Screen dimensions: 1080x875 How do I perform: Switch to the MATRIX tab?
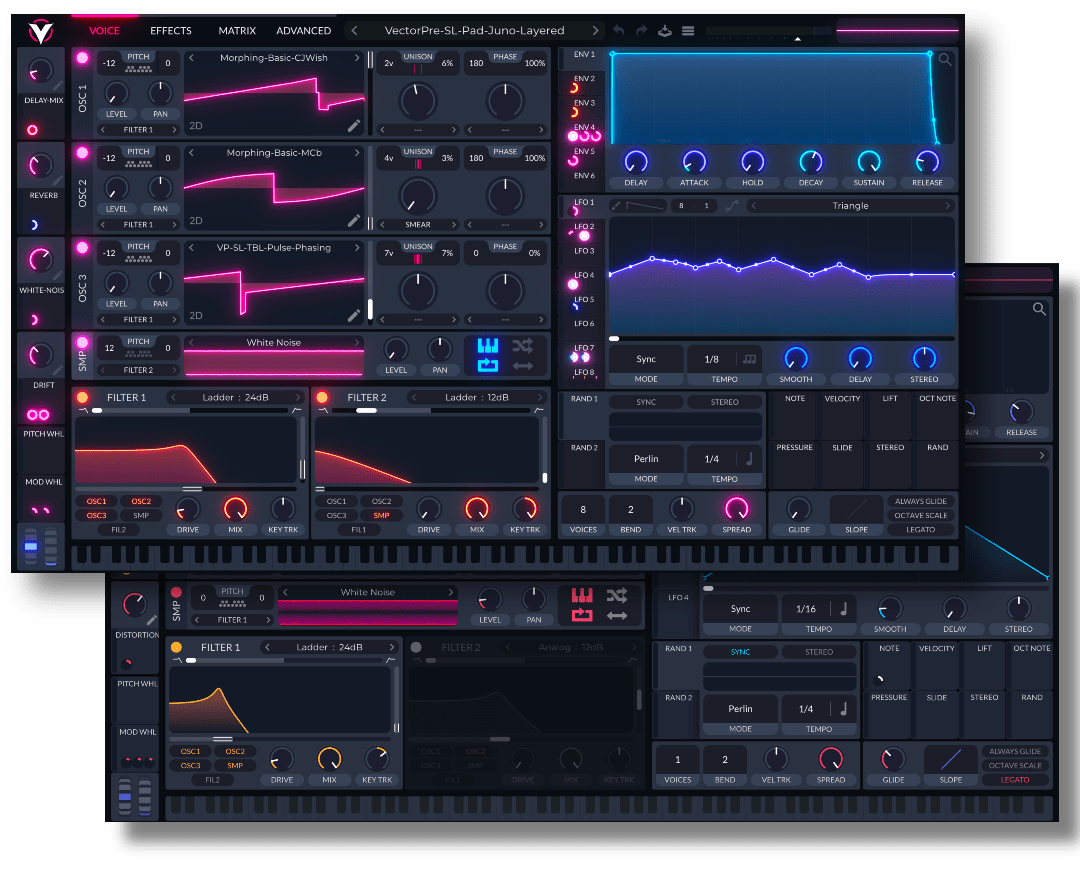[x=237, y=31]
